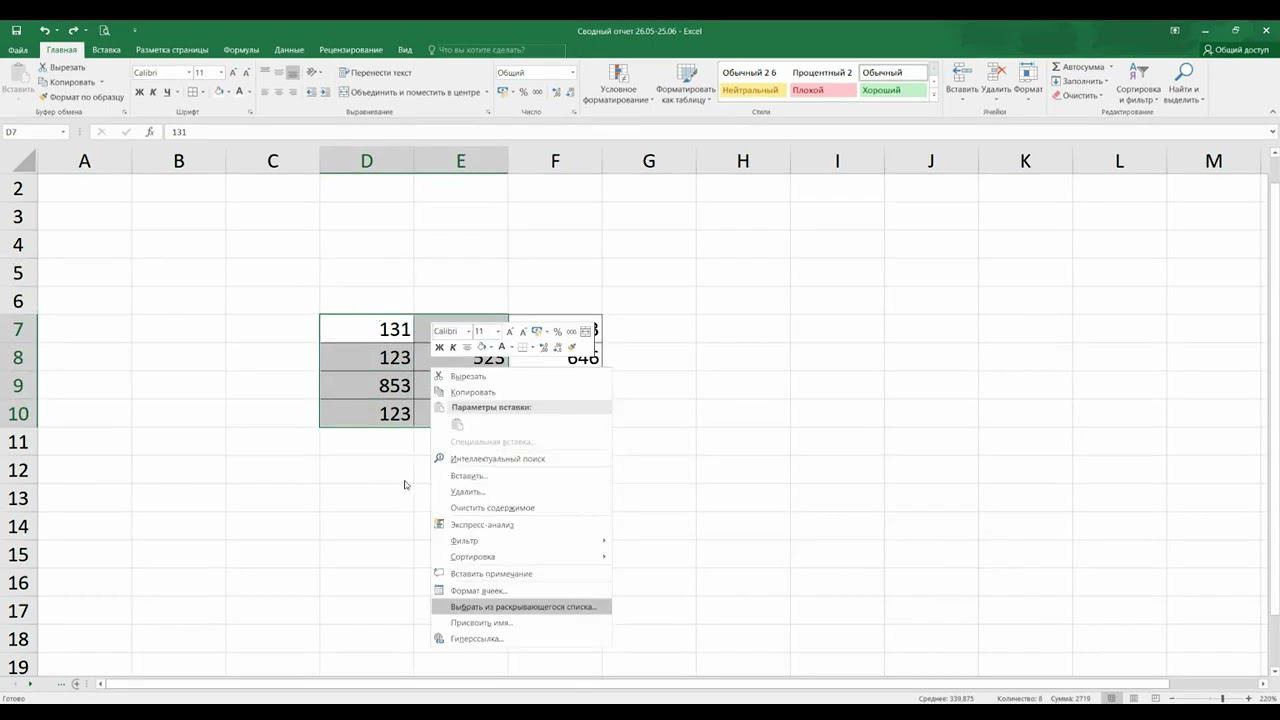Screen dimensions: 1280x720
Task: Toggle italic К in ribbon font group
Action: click(x=153, y=92)
